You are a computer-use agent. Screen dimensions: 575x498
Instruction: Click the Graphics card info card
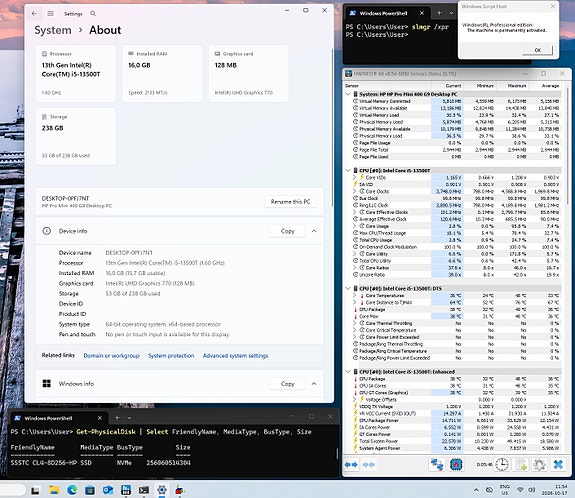click(249, 73)
